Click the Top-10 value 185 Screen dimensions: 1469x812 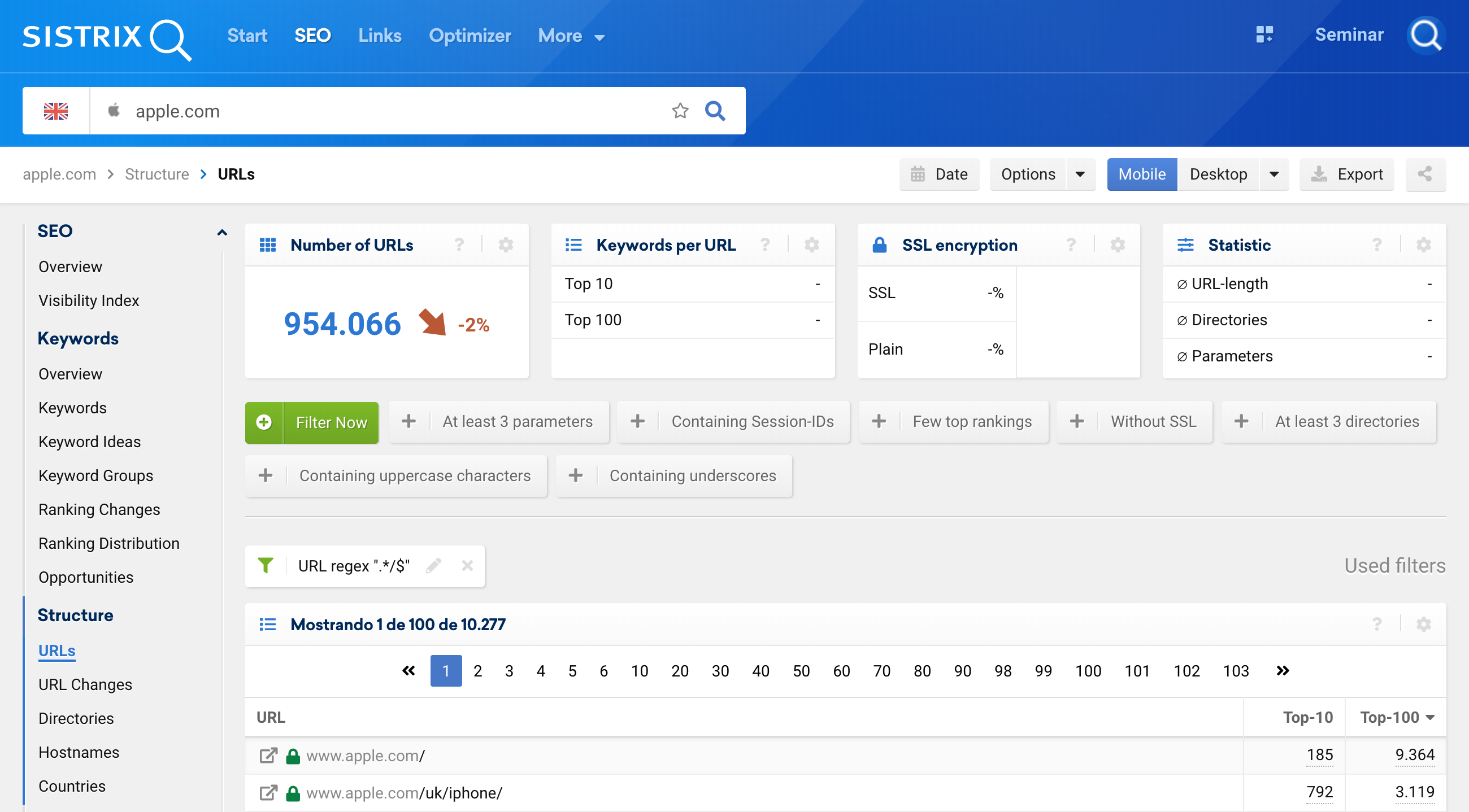[x=1320, y=755]
